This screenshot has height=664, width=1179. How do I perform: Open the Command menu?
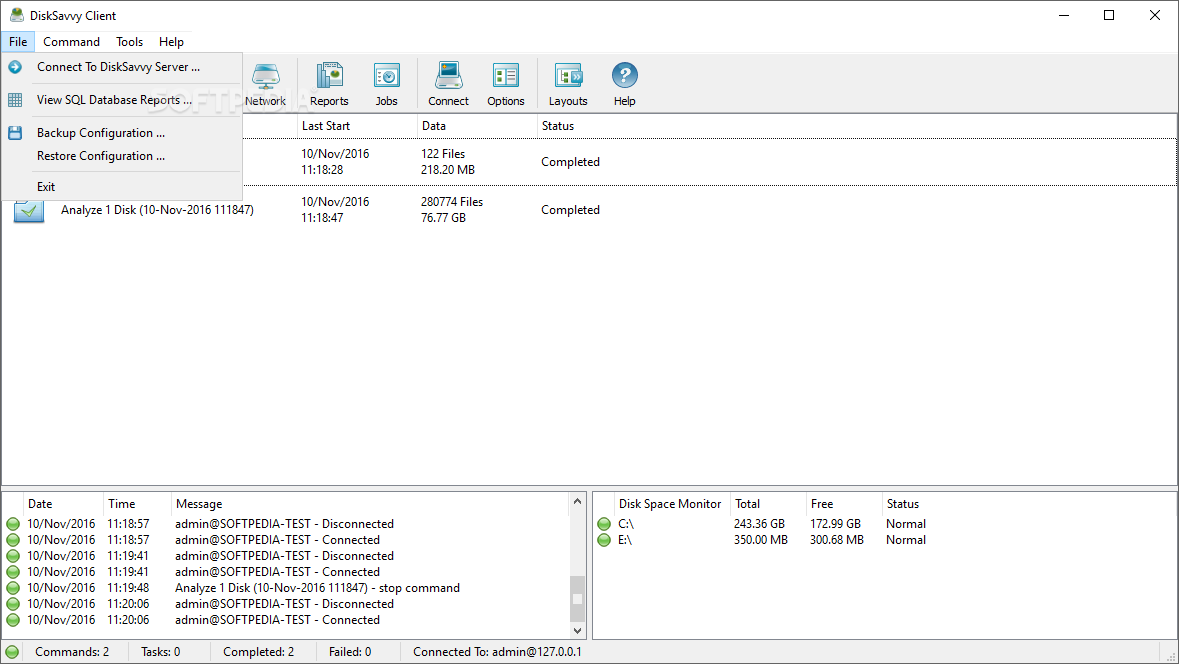[x=71, y=42]
